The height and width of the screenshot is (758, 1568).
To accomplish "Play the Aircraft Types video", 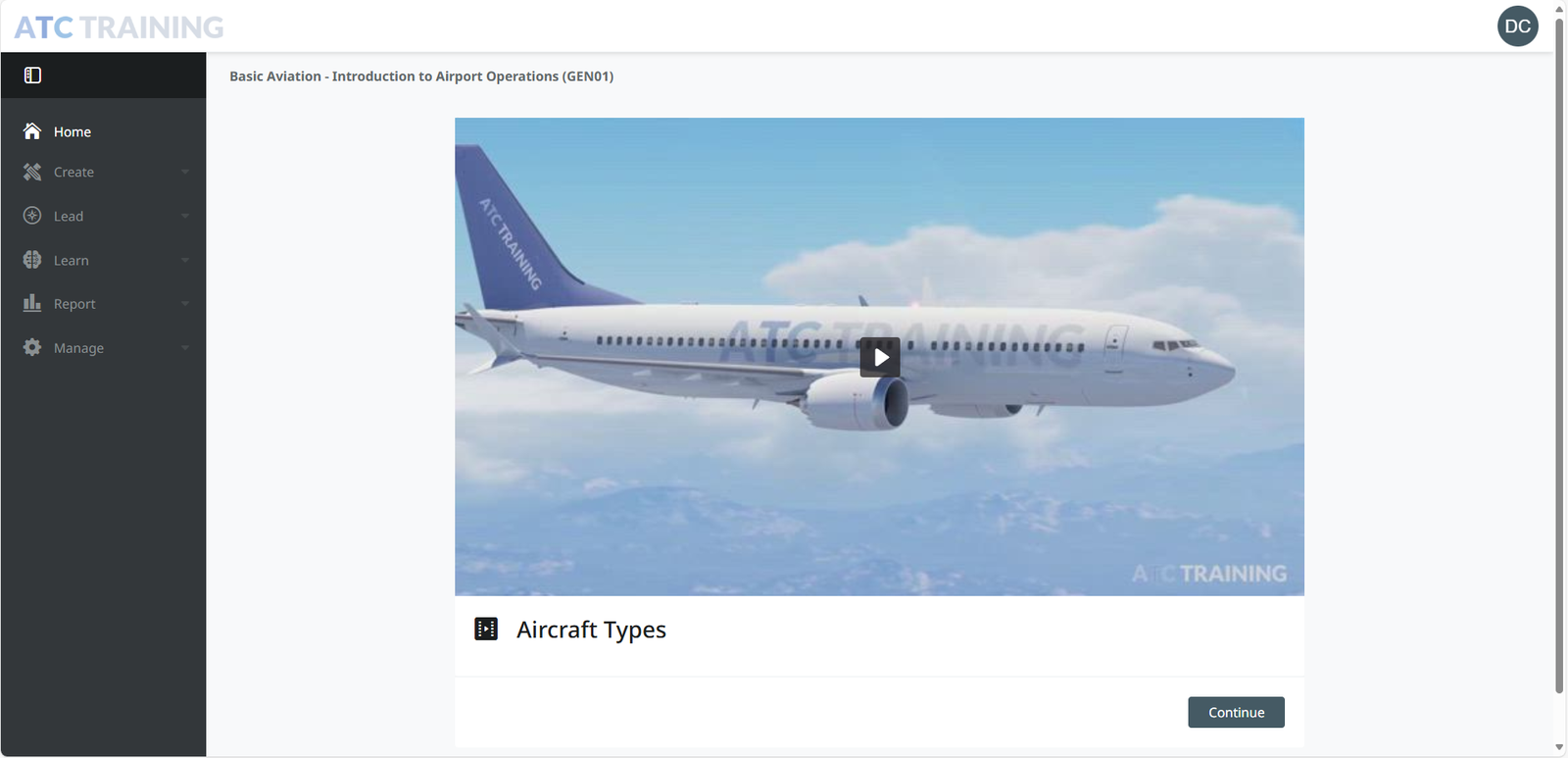I will pyautogui.click(x=880, y=357).
